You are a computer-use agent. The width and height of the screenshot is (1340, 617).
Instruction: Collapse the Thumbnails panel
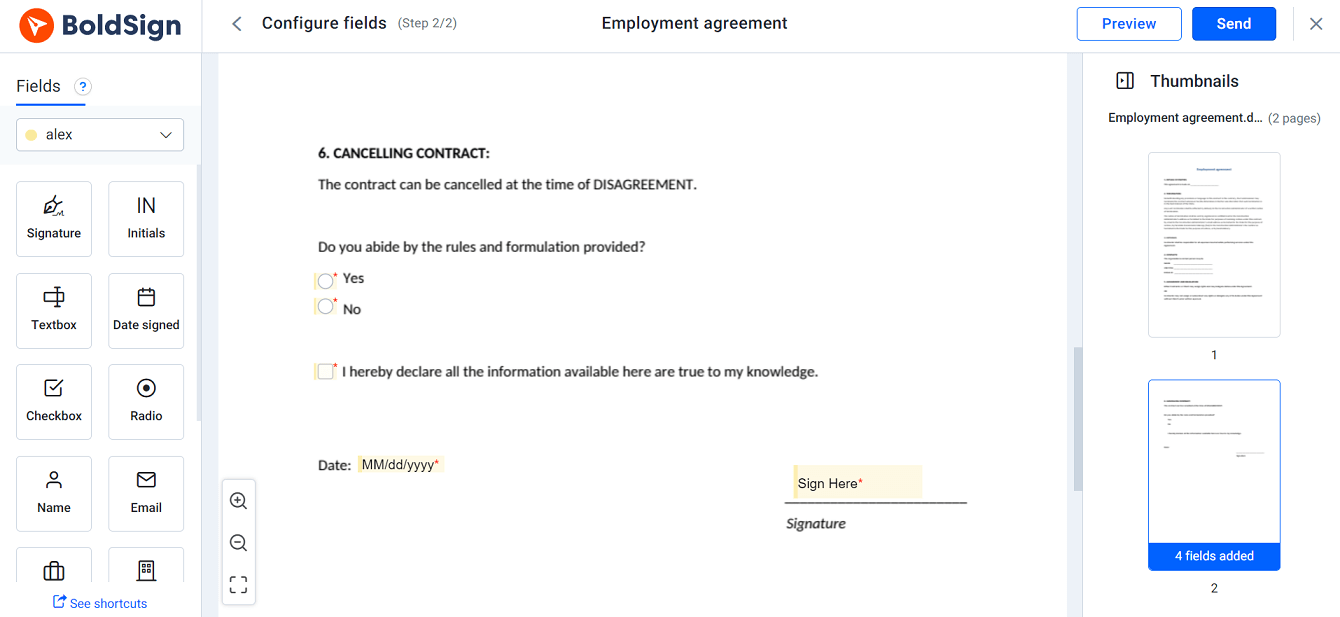tap(1125, 81)
